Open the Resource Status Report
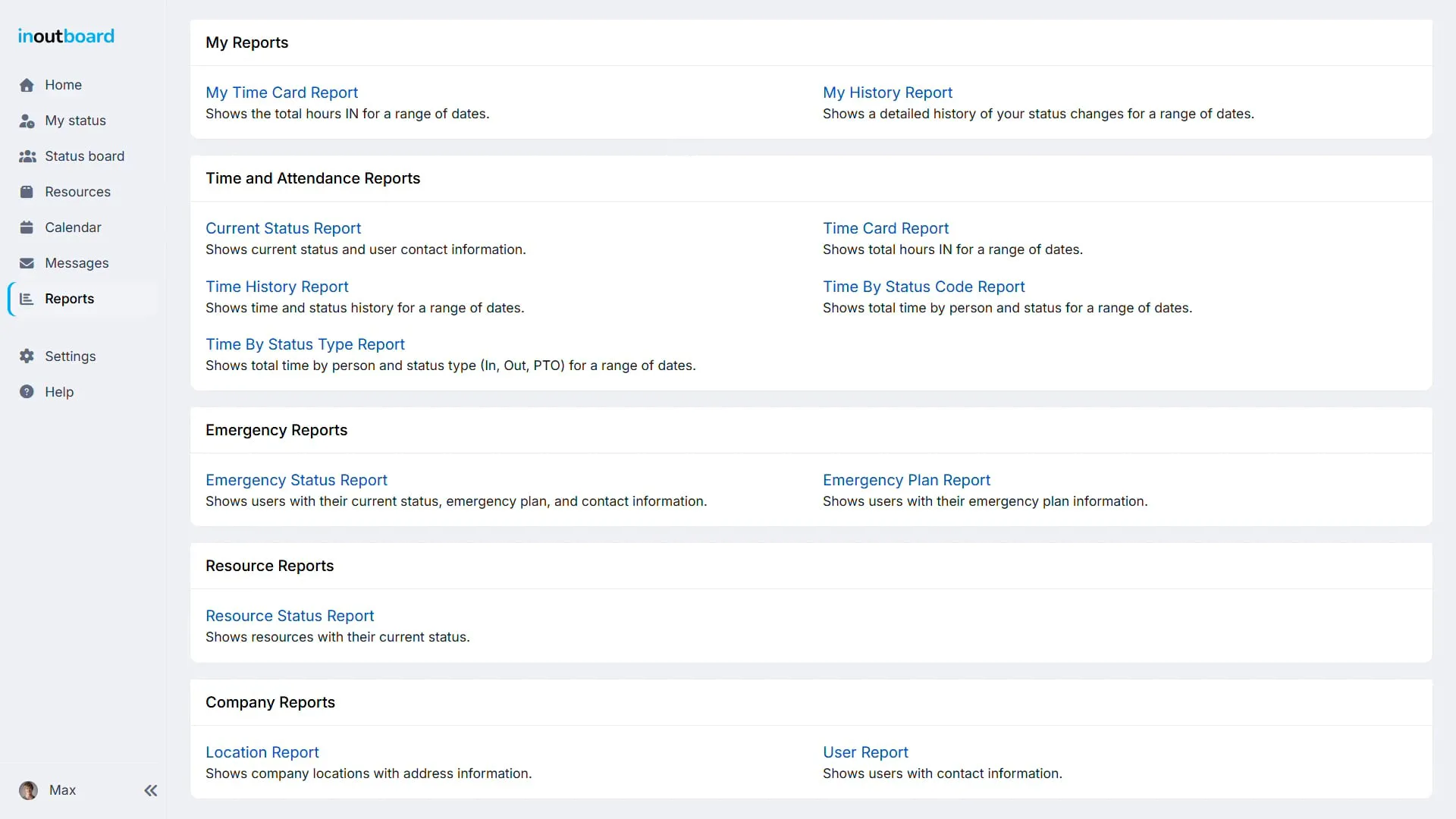 [290, 616]
